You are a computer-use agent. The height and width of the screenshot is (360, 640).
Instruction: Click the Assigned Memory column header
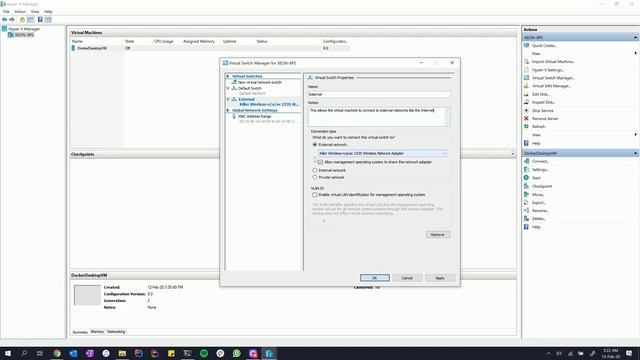point(199,41)
